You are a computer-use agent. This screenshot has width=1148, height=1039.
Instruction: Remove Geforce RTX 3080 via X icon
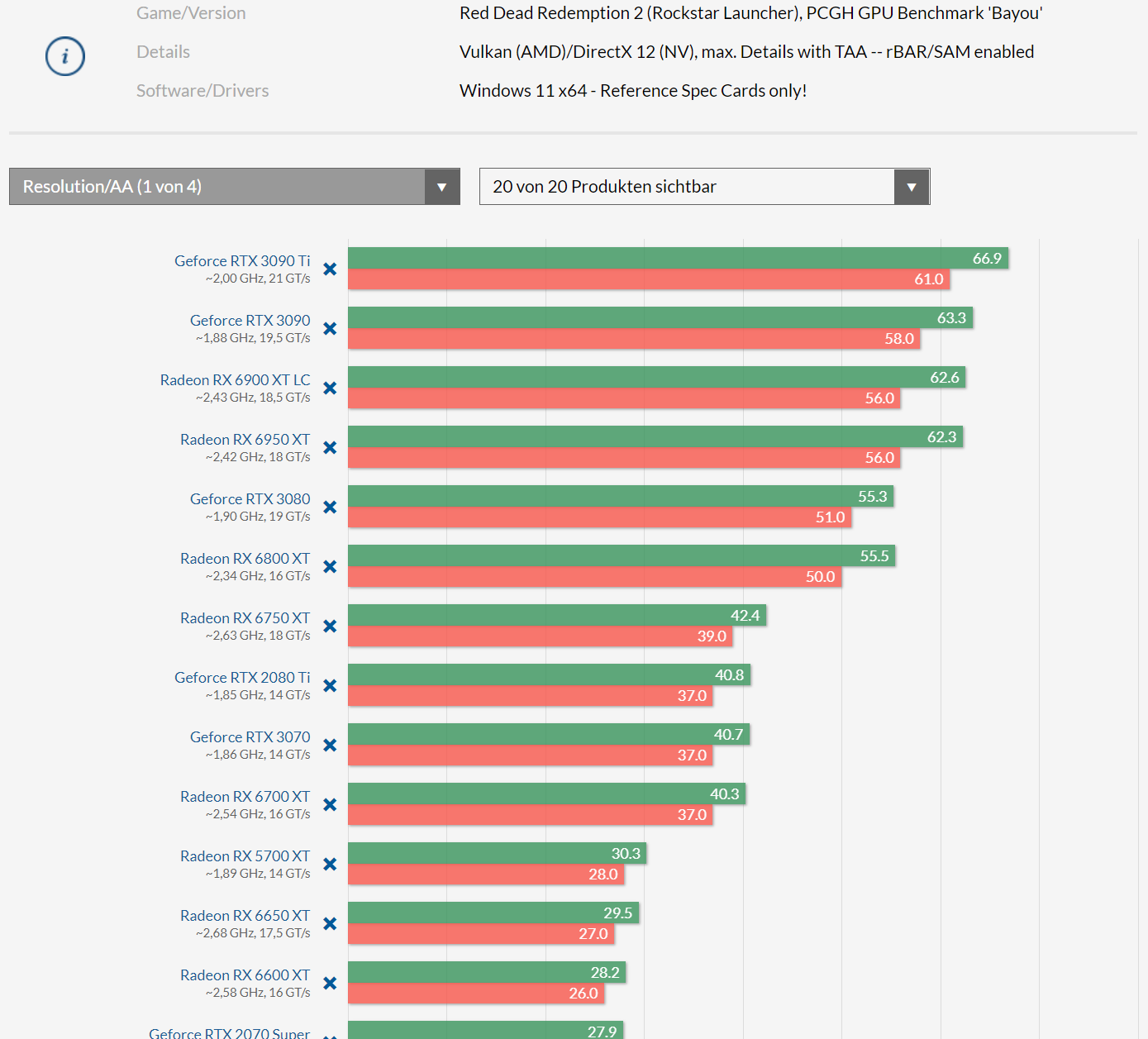click(330, 507)
